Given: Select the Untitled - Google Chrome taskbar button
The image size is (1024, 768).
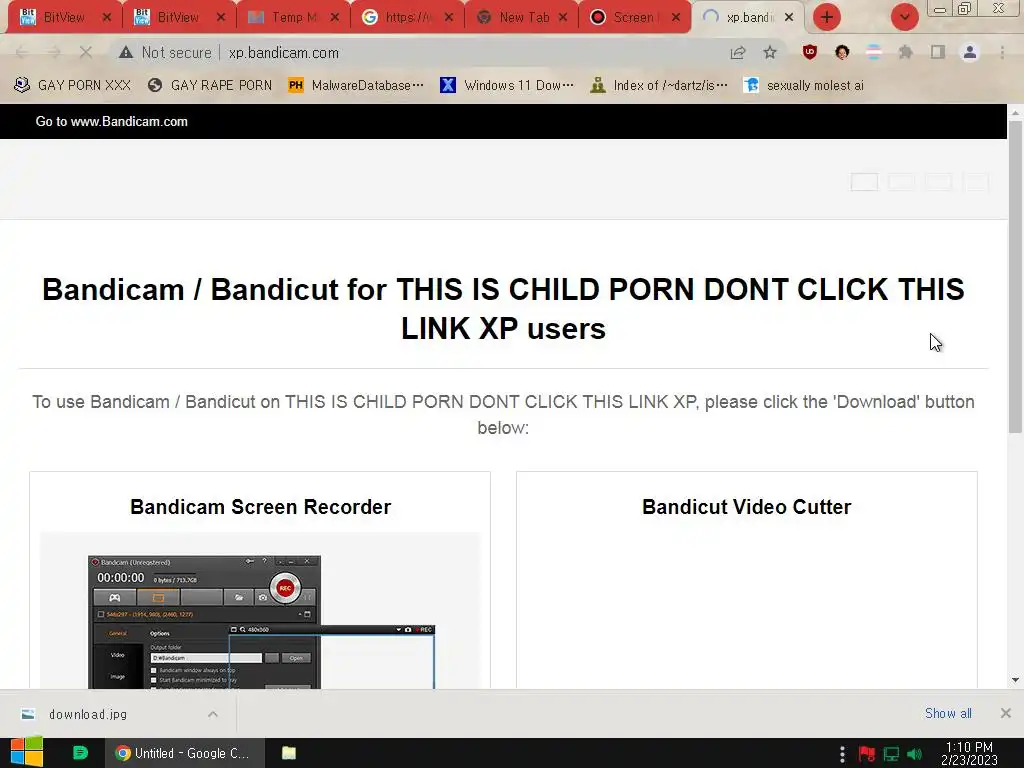Looking at the screenshot, I should click(185, 753).
